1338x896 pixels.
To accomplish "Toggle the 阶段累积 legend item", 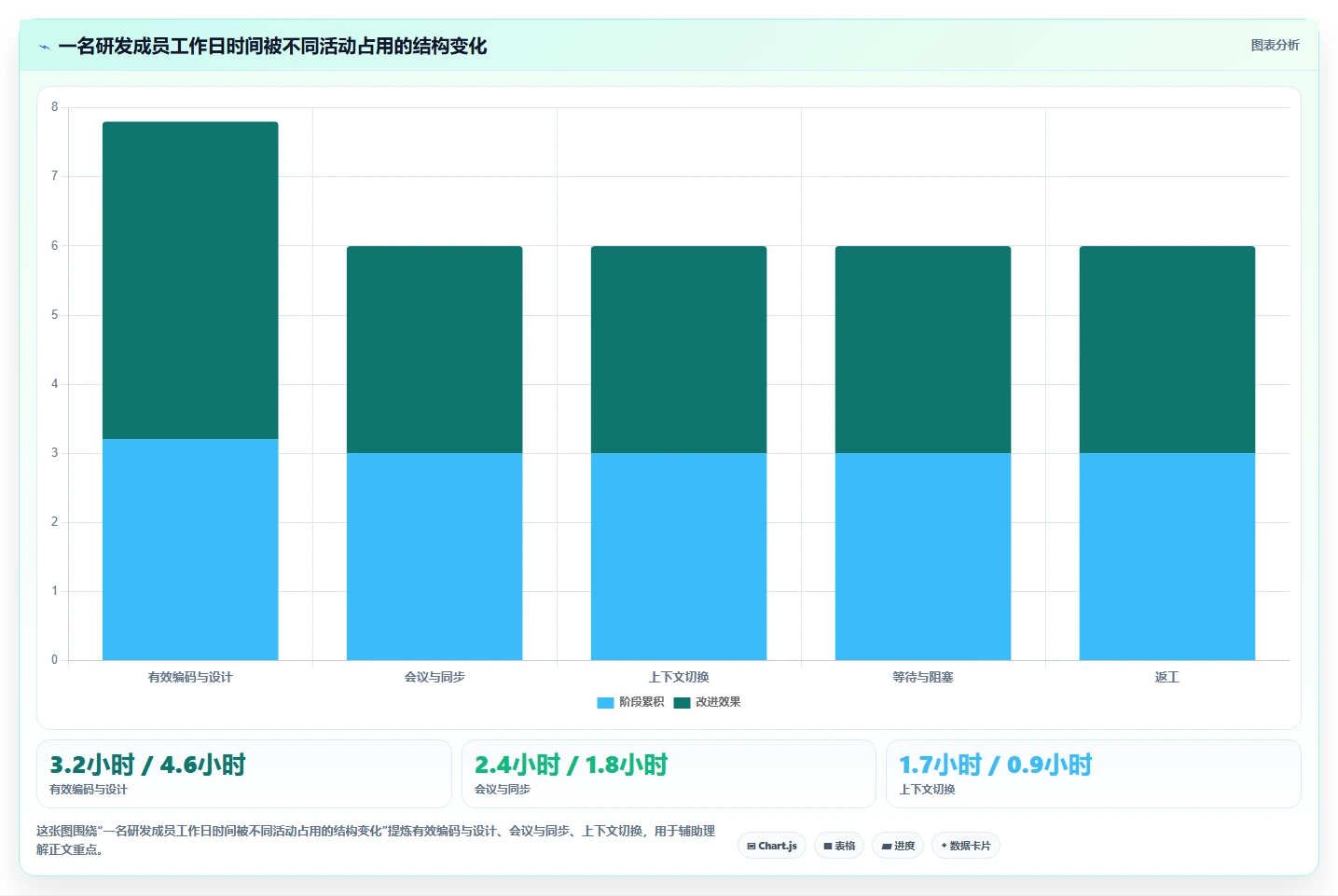I will pos(630,702).
